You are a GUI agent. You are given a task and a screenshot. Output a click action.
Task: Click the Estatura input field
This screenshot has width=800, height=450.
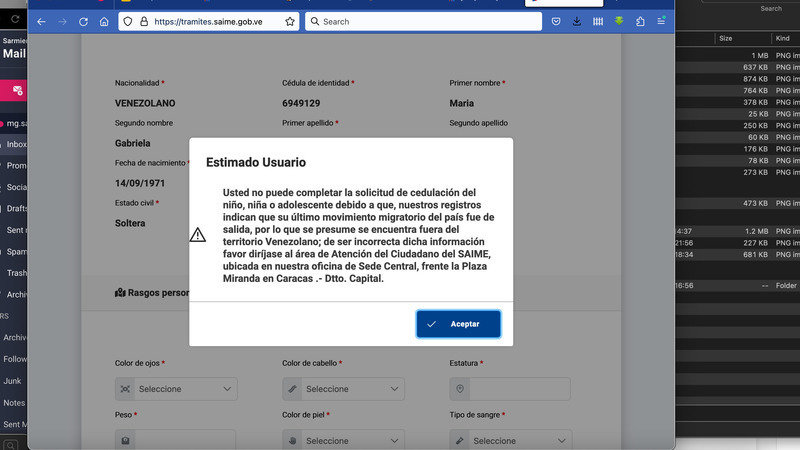coord(519,388)
